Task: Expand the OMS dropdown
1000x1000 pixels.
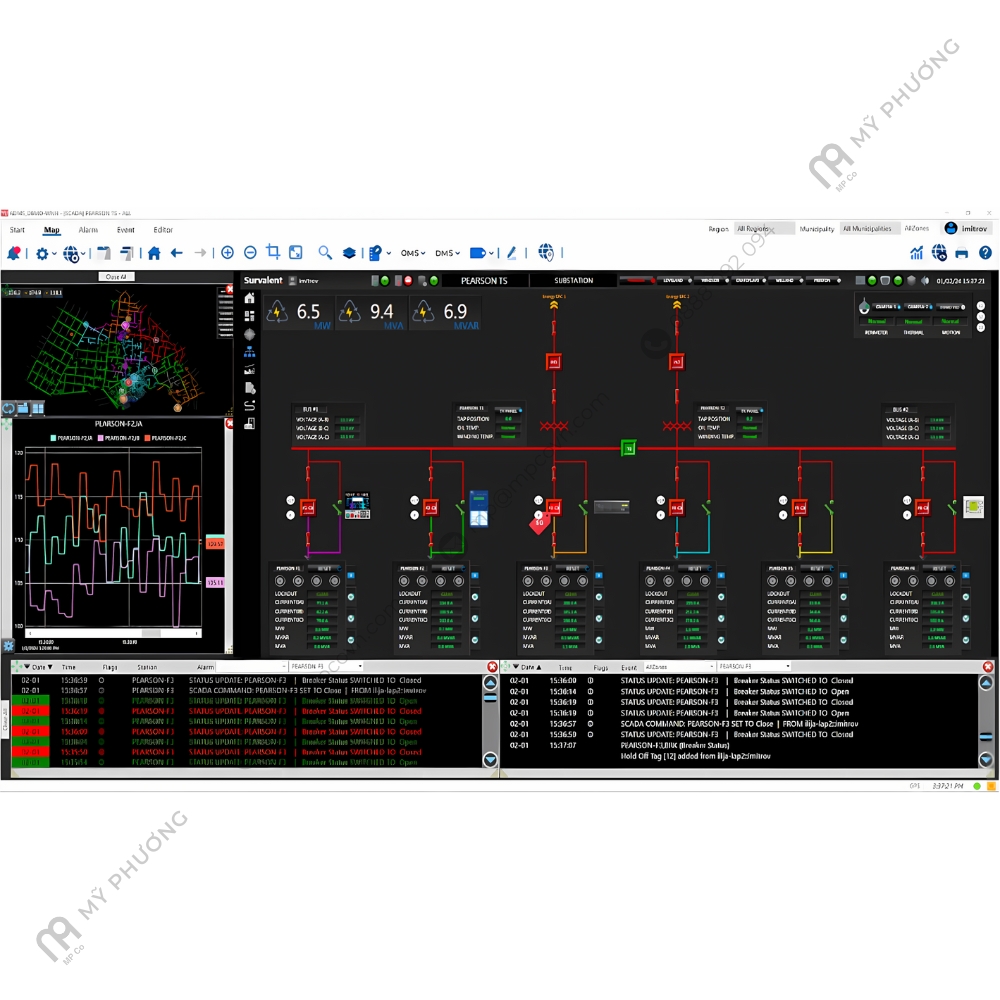Action: pos(414,254)
